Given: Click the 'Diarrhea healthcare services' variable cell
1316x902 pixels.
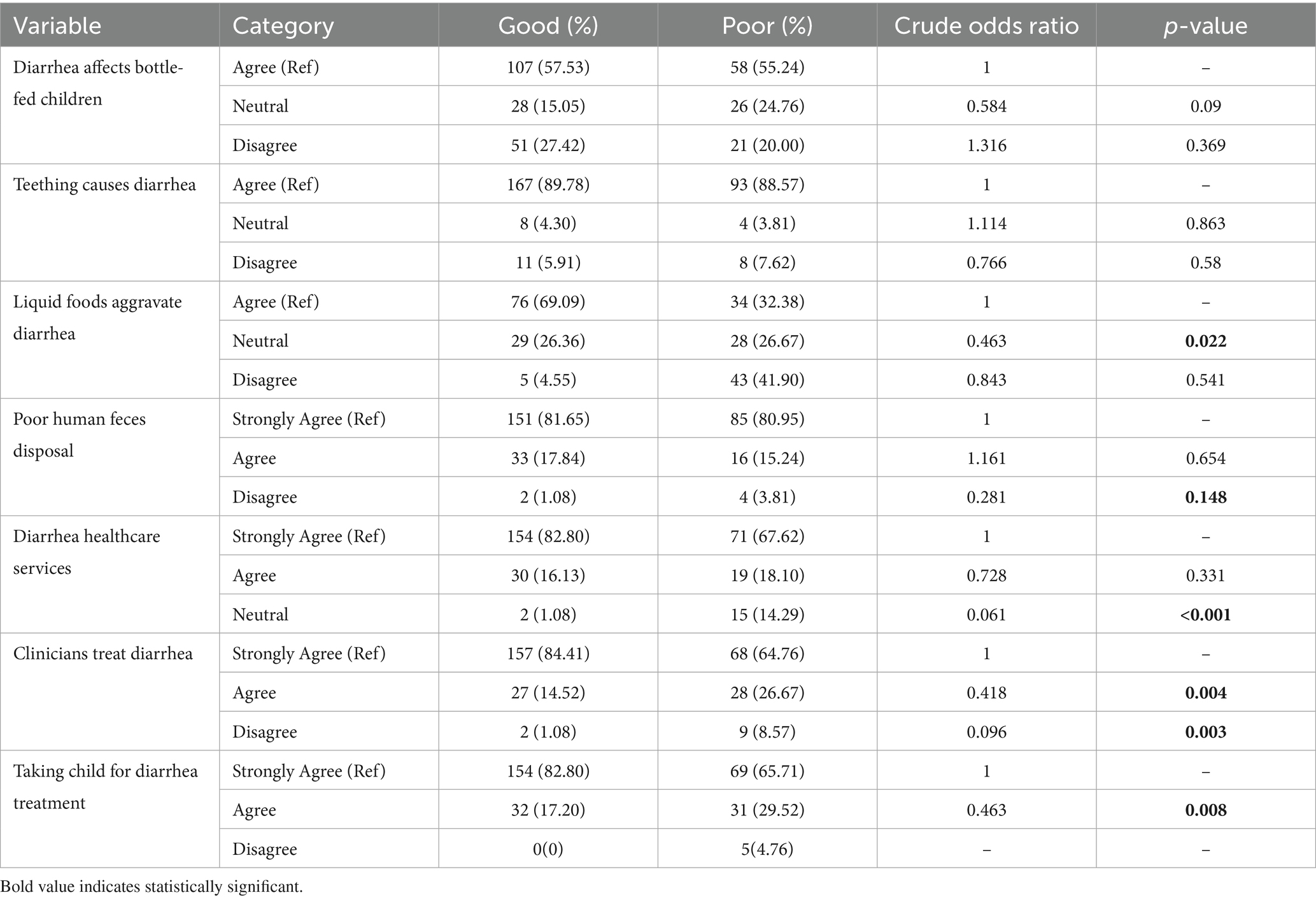Looking at the screenshot, I should point(87,552).
